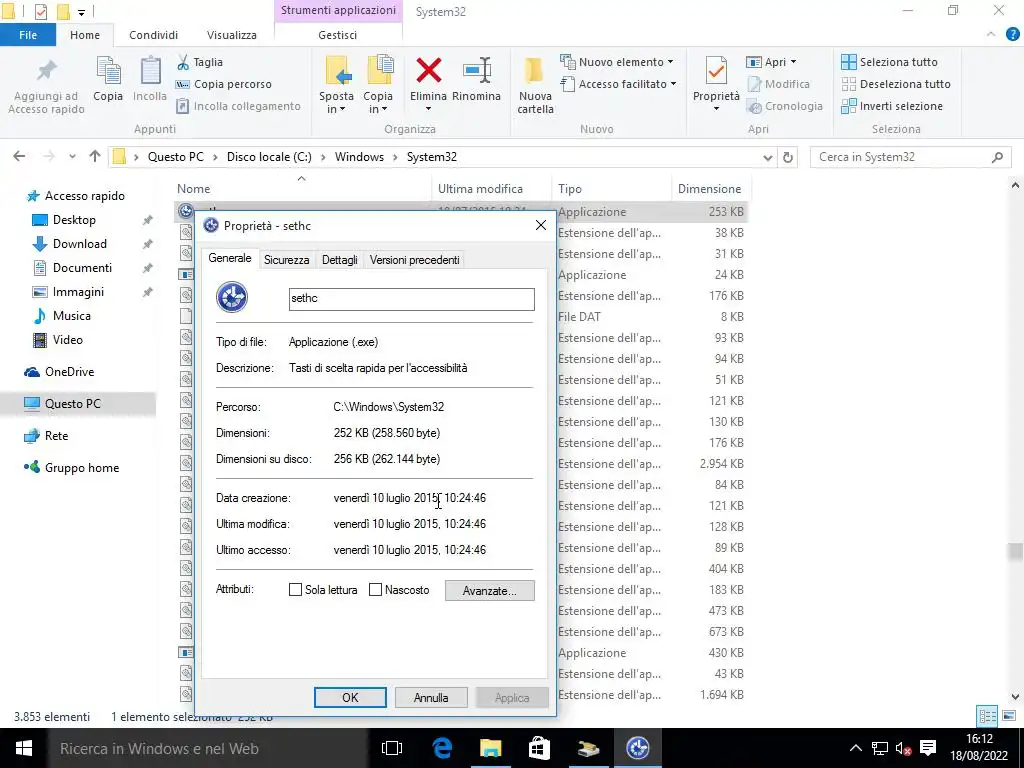Open Gruppo home in the sidebar

82,468
